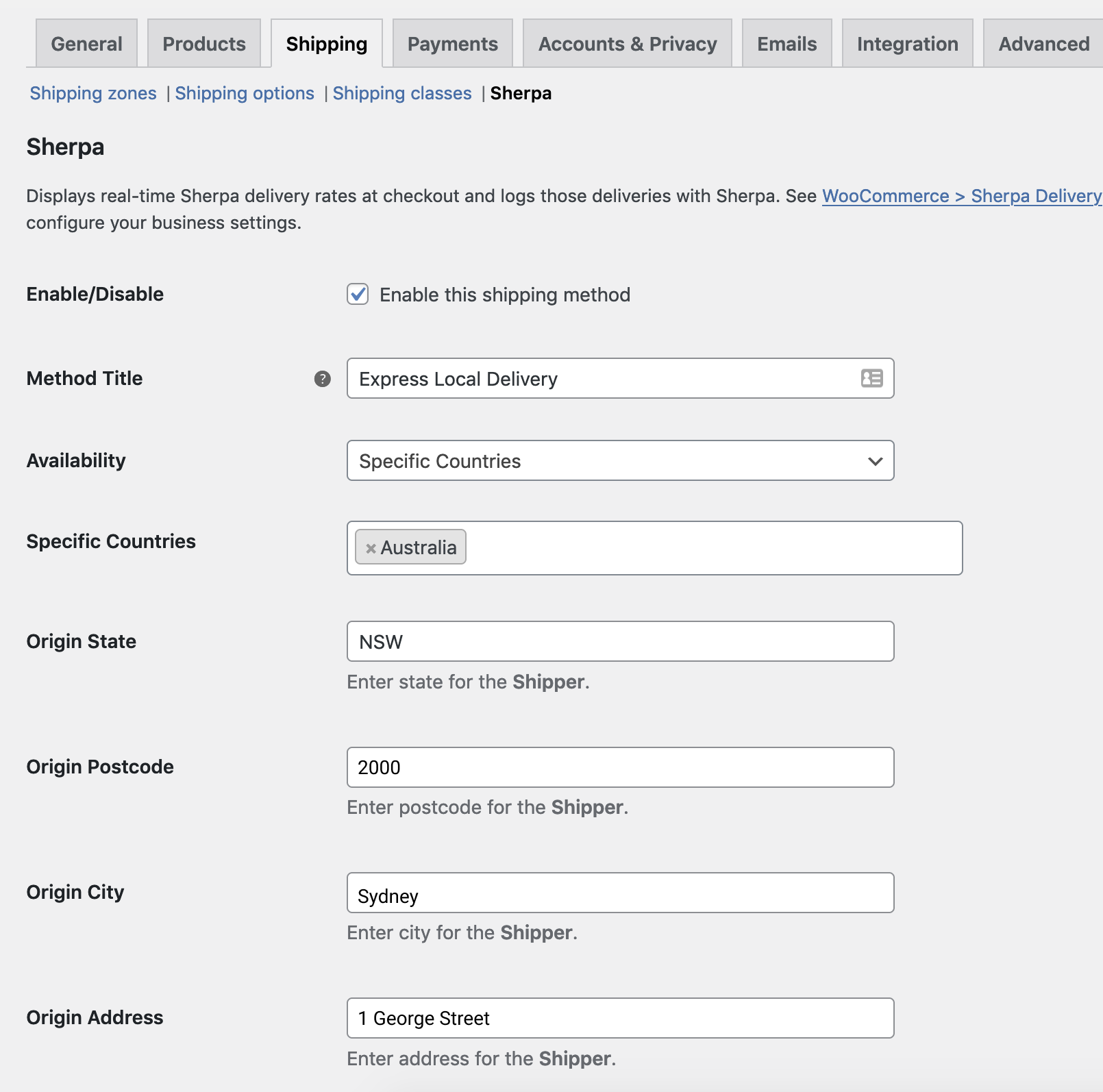Remove Australia using the x icon
Screen dimensions: 1103x1092
click(x=371, y=548)
